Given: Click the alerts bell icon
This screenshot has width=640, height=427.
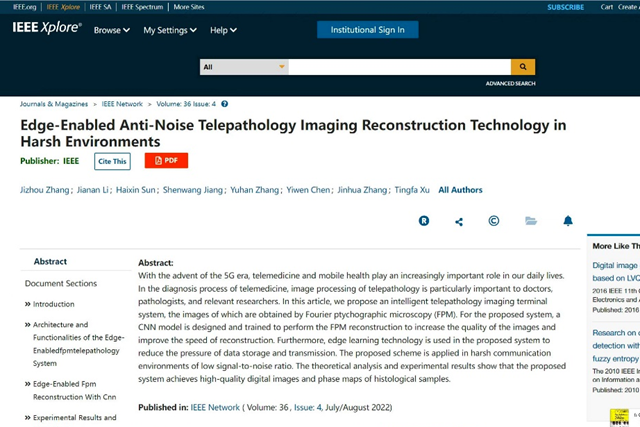Looking at the screenshot, I should [x=568, y=221].
